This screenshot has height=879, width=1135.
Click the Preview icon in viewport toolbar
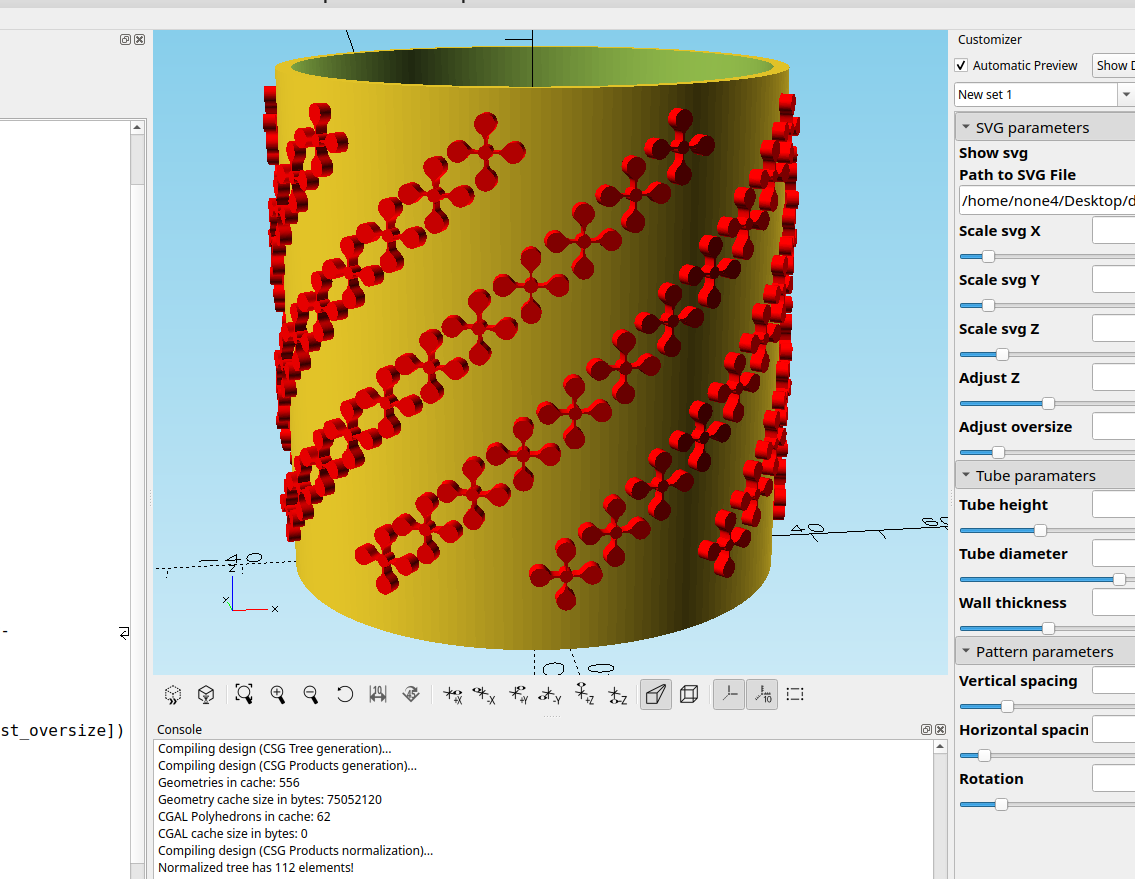coord(173,694)
